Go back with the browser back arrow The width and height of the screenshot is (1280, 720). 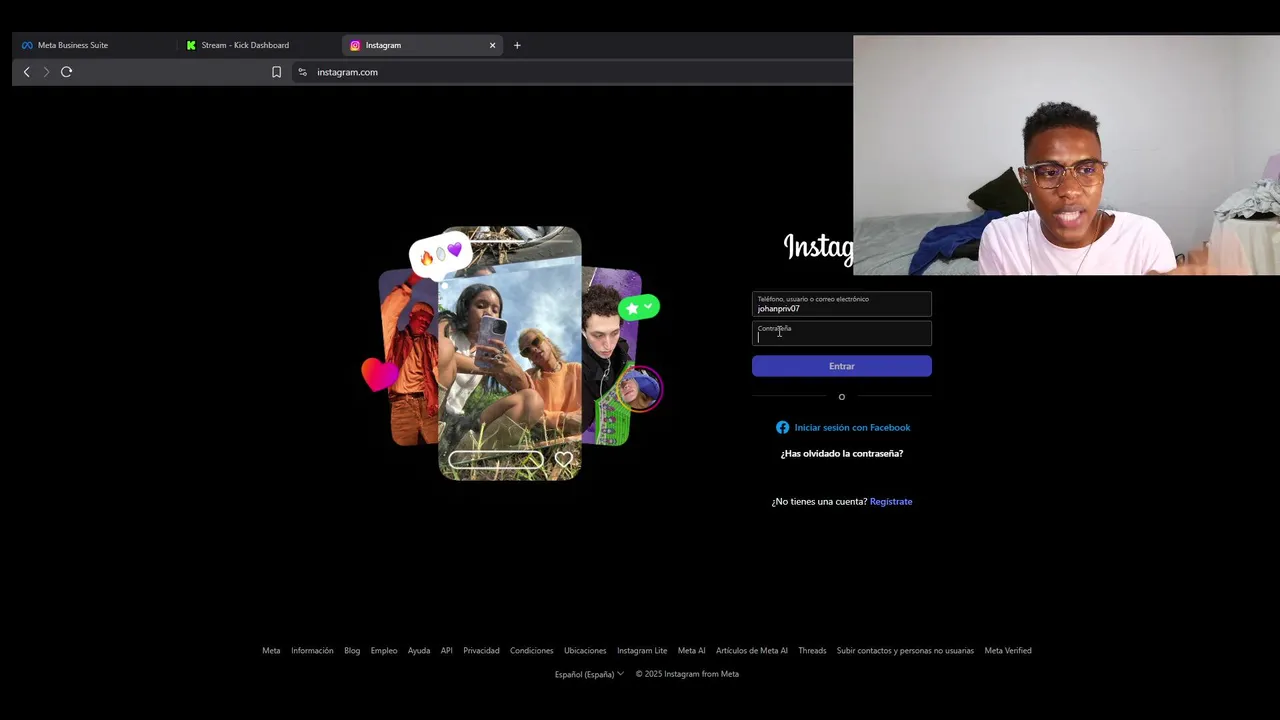click(26, 72)
